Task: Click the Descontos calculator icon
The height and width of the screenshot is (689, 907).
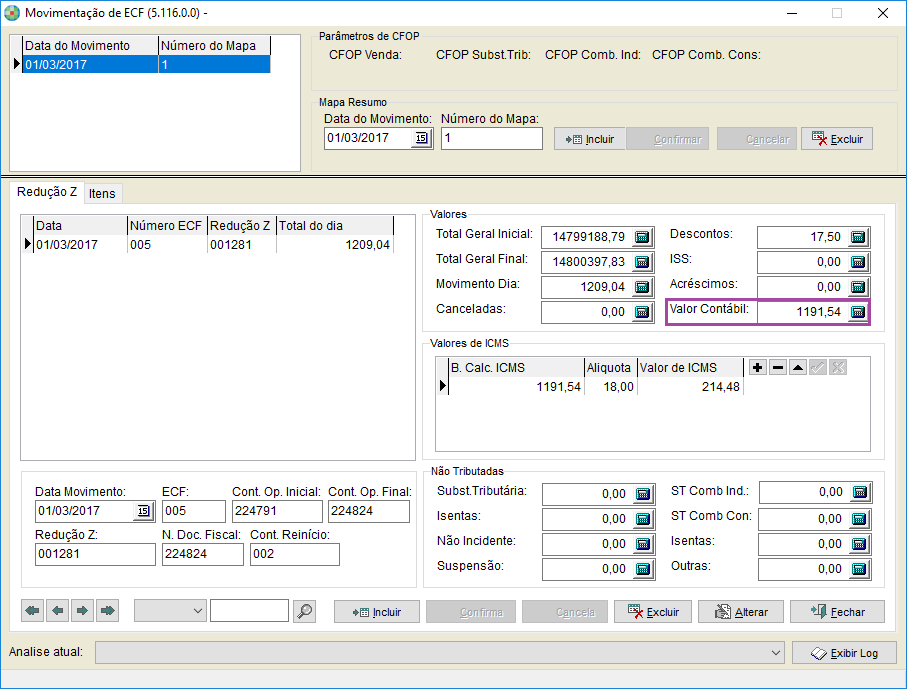Action: tap(857, 237)
